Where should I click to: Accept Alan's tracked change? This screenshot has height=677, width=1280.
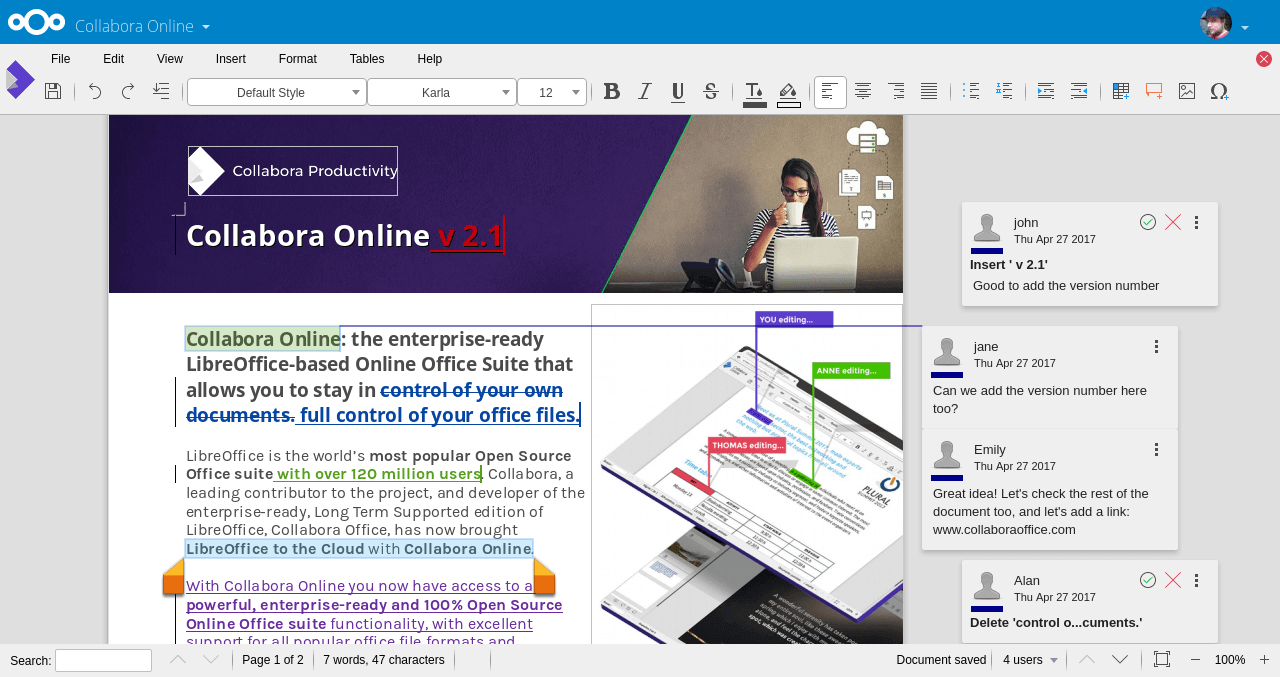(x=1148, y=580)
